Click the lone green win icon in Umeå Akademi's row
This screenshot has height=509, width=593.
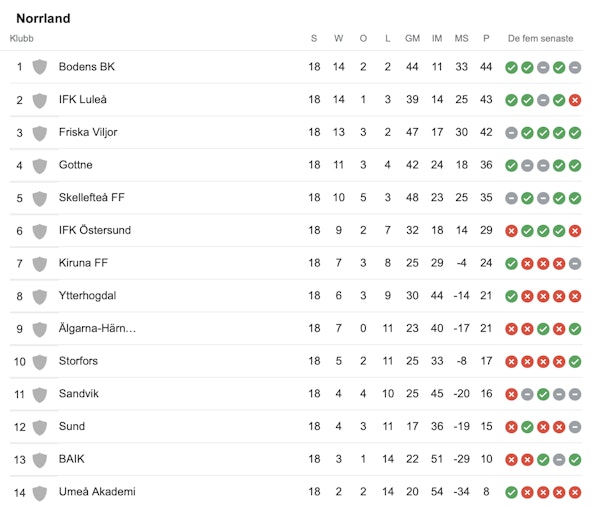[511, 492]
